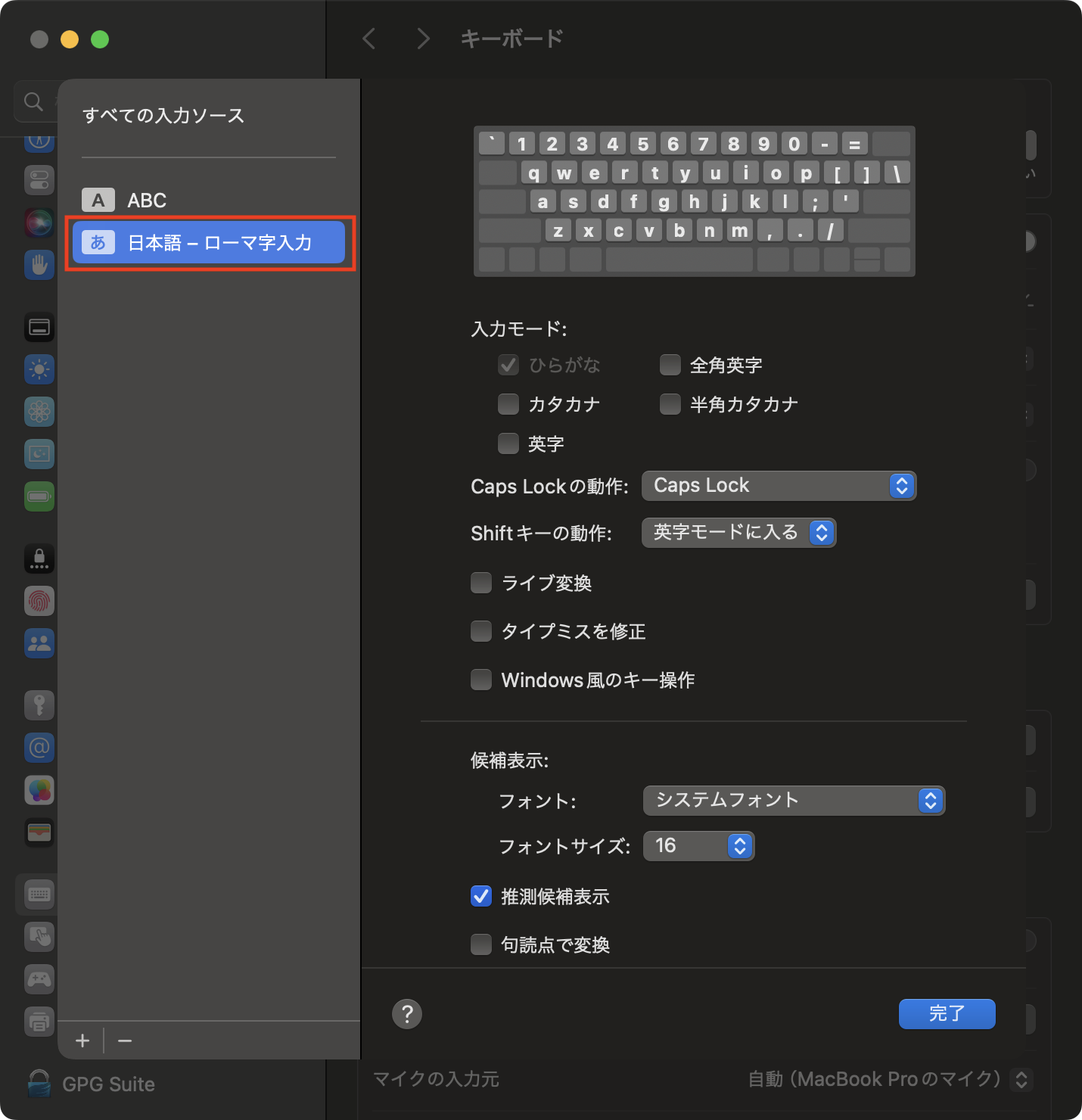Open the Shiftキーの動作 dropdown
The height and width of the screenshot is (1120, 1082).
coord(738,533)
